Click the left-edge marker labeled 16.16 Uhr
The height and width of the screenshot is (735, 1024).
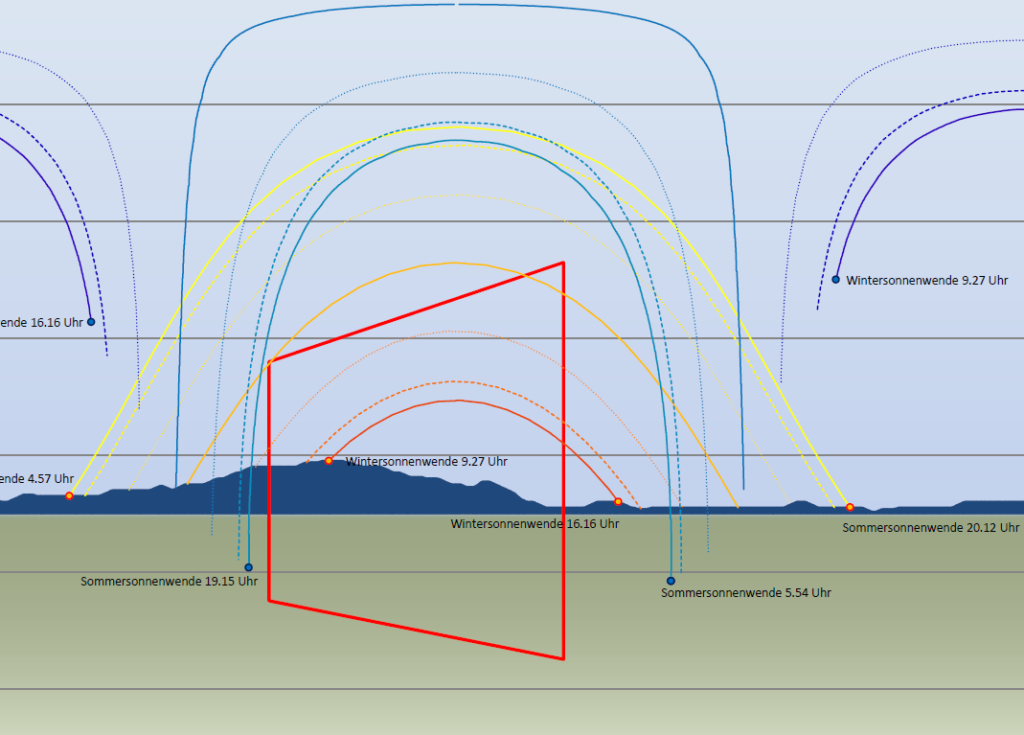[89, 322]
